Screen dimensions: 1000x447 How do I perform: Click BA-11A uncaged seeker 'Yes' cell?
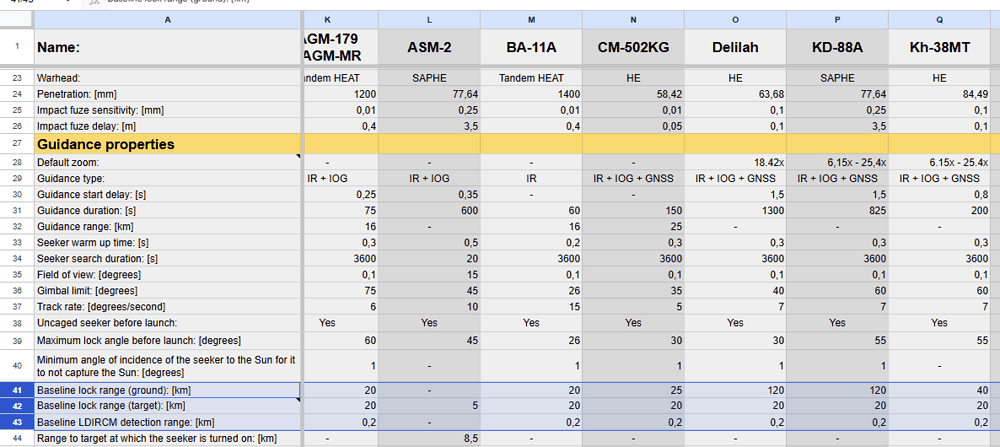(531, 323)
